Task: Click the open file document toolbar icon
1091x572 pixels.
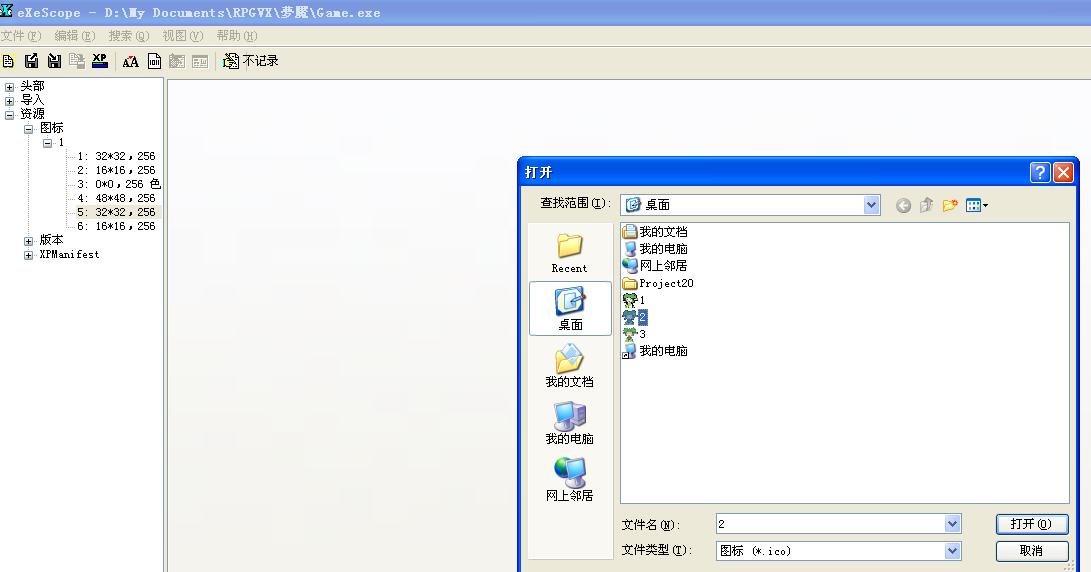Action: tap(8, 61)
